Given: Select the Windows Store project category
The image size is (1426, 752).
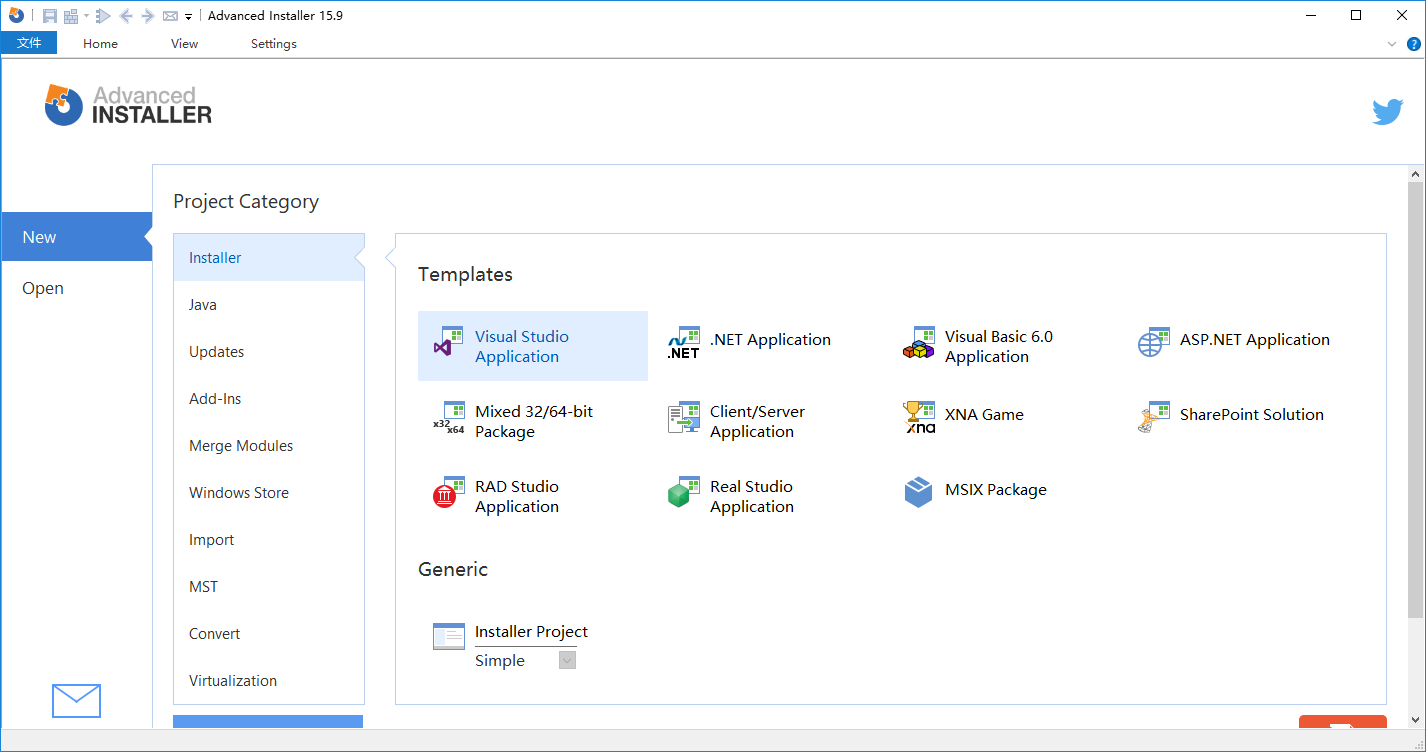Looking at the screenshot, I should point(268,492).
